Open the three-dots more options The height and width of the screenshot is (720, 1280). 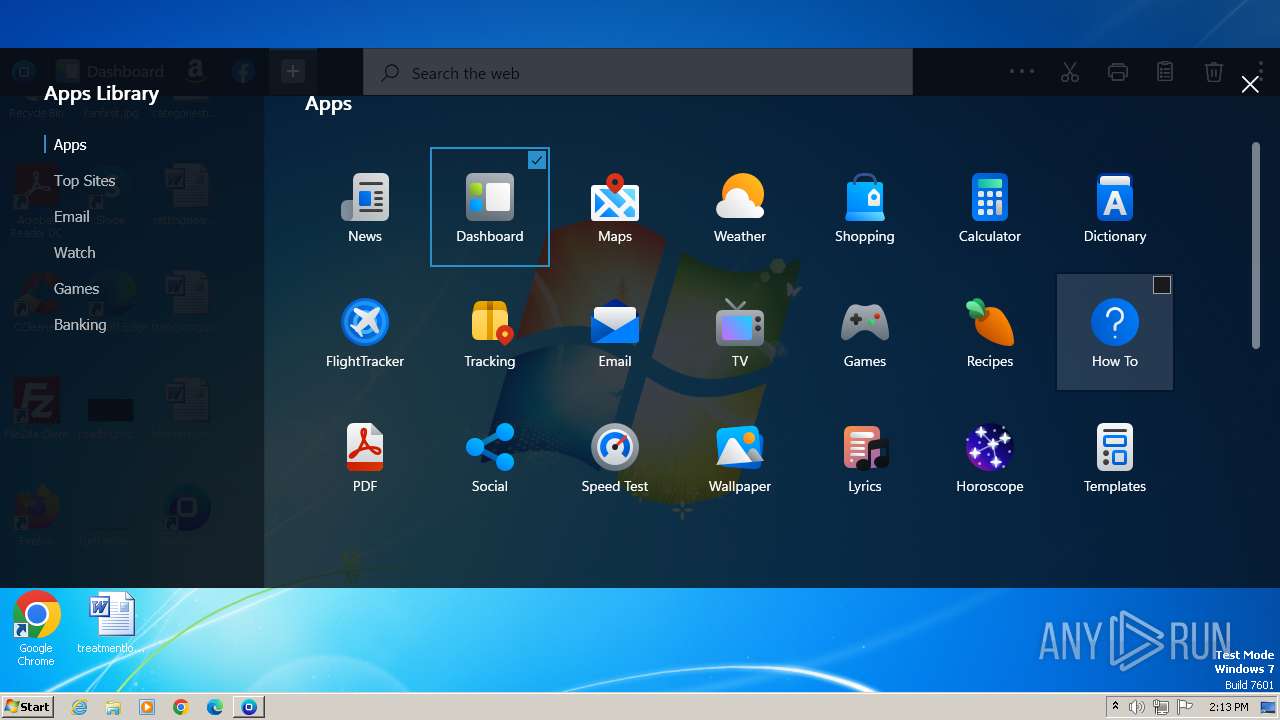(x=1022, y=71)
